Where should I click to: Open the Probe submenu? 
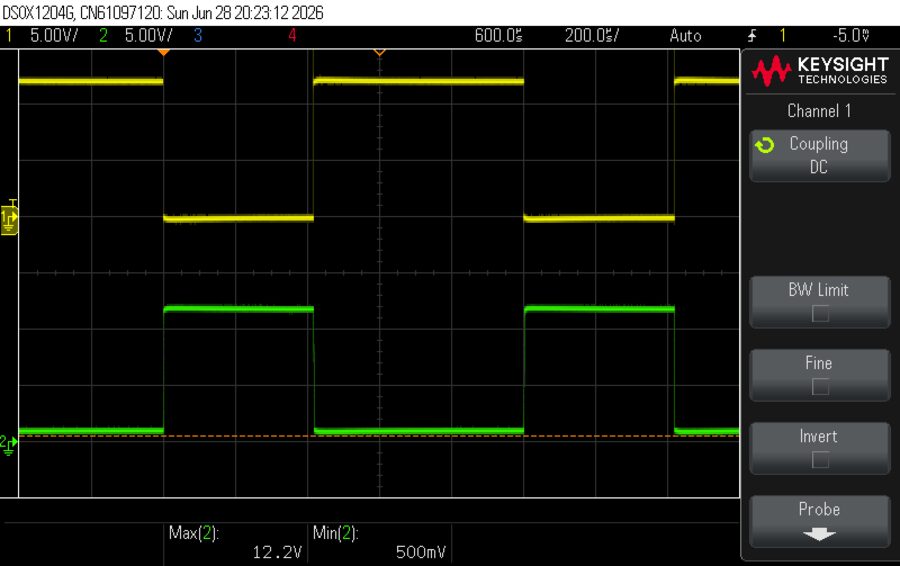click(x=820, y=521)
